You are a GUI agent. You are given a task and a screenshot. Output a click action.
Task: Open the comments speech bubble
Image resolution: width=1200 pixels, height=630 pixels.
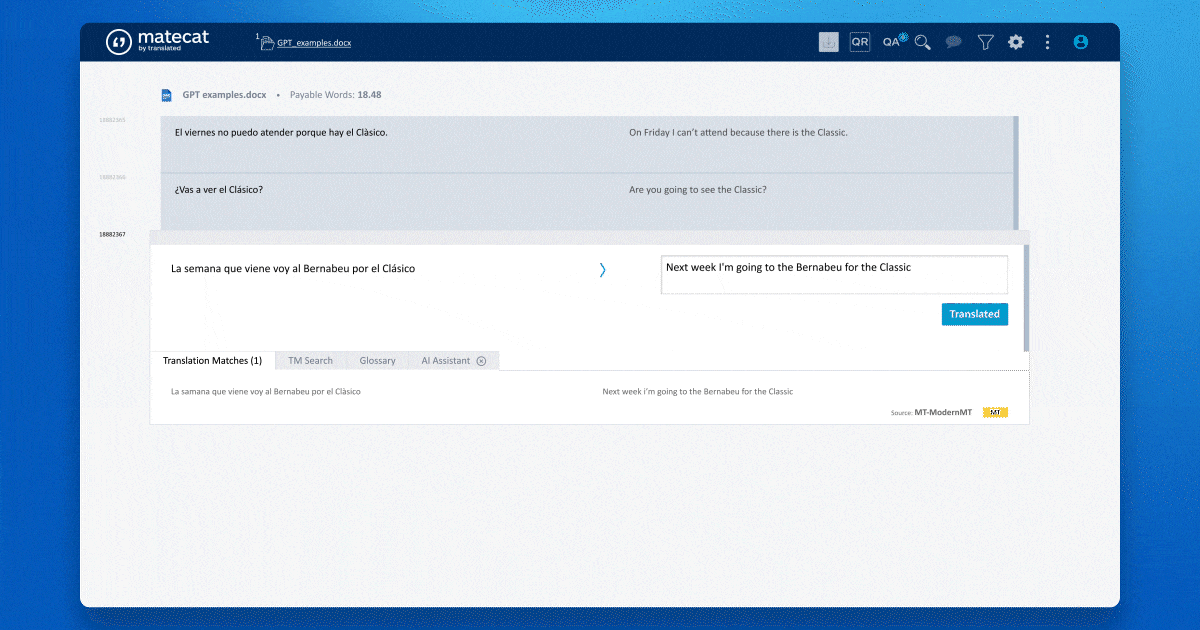[x=954, y=42]
